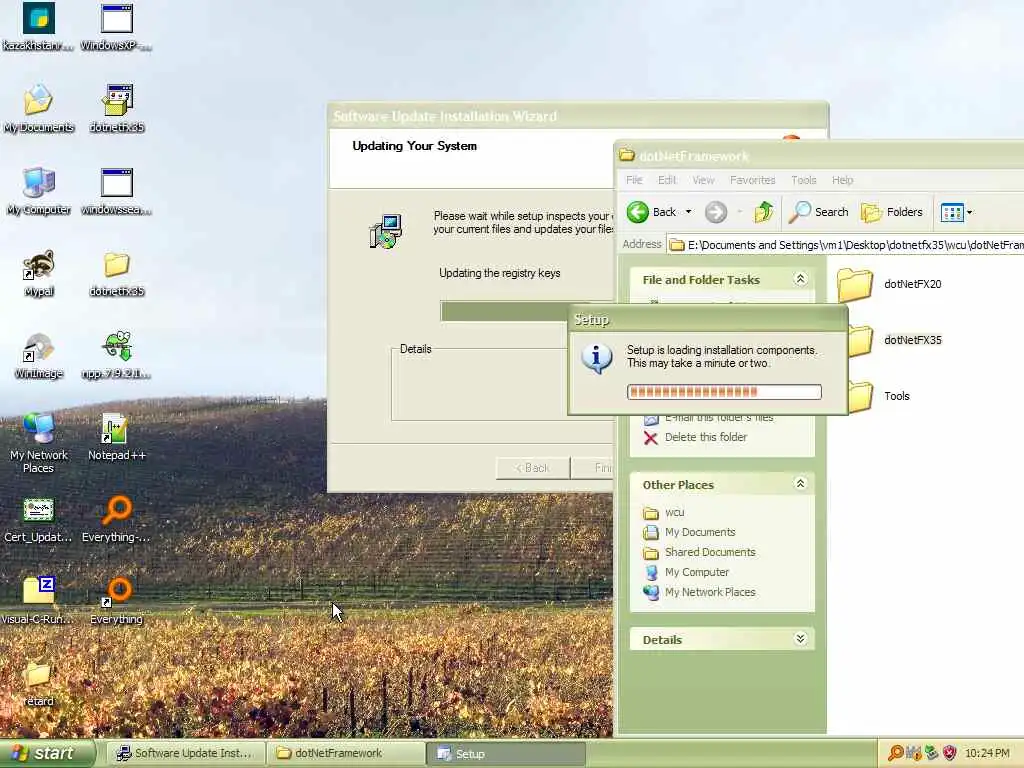This screenshot has width=1024, height=768.
Task: Click the Software Update Installation Wizard title bar
Action: tap(577, 116)
